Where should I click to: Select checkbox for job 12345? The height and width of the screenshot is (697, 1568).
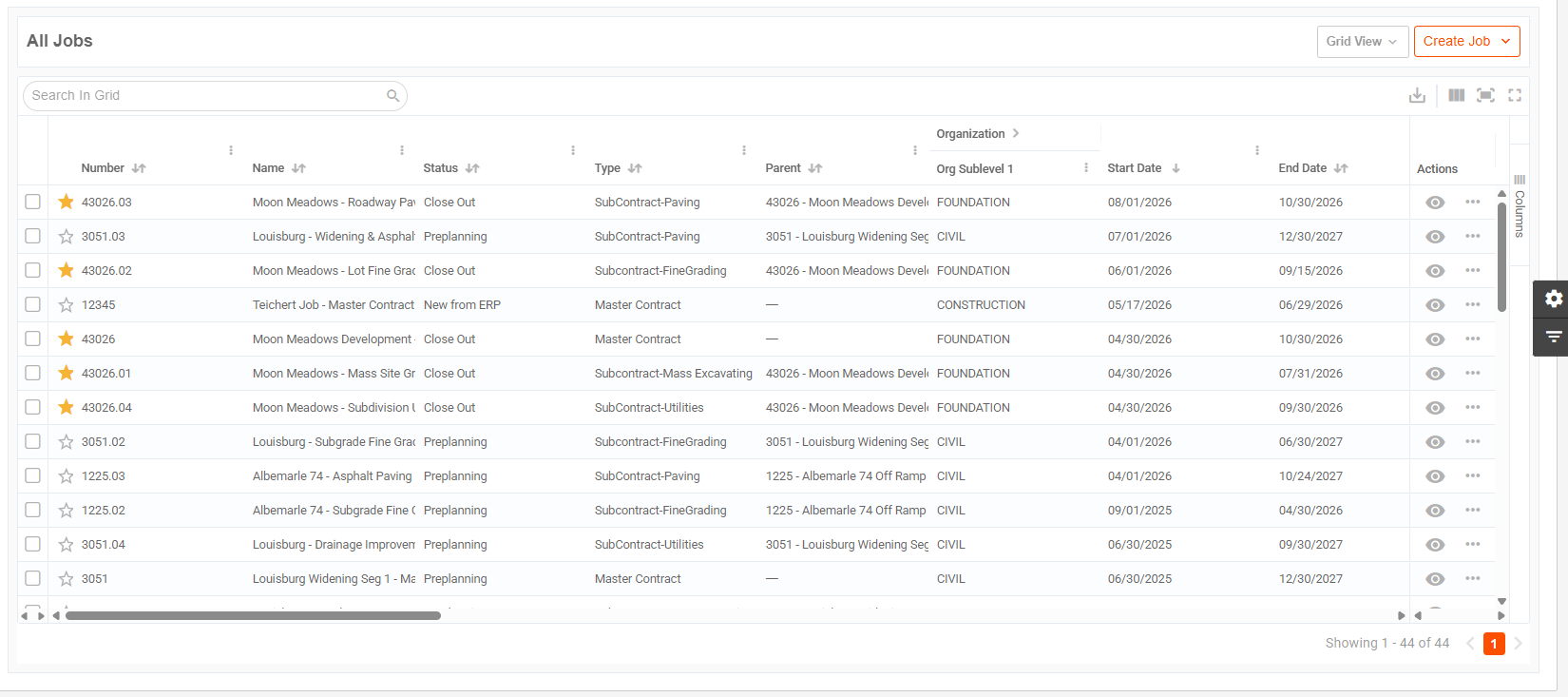pos(32,304)
